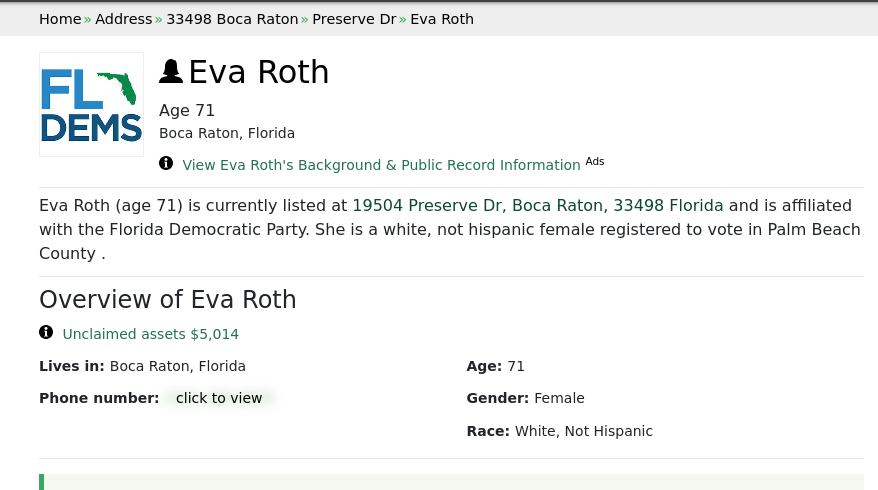This screenshot has width=878, height=490.
Task: Select 'Phone number:' label
Action: [x=99, y=398]
